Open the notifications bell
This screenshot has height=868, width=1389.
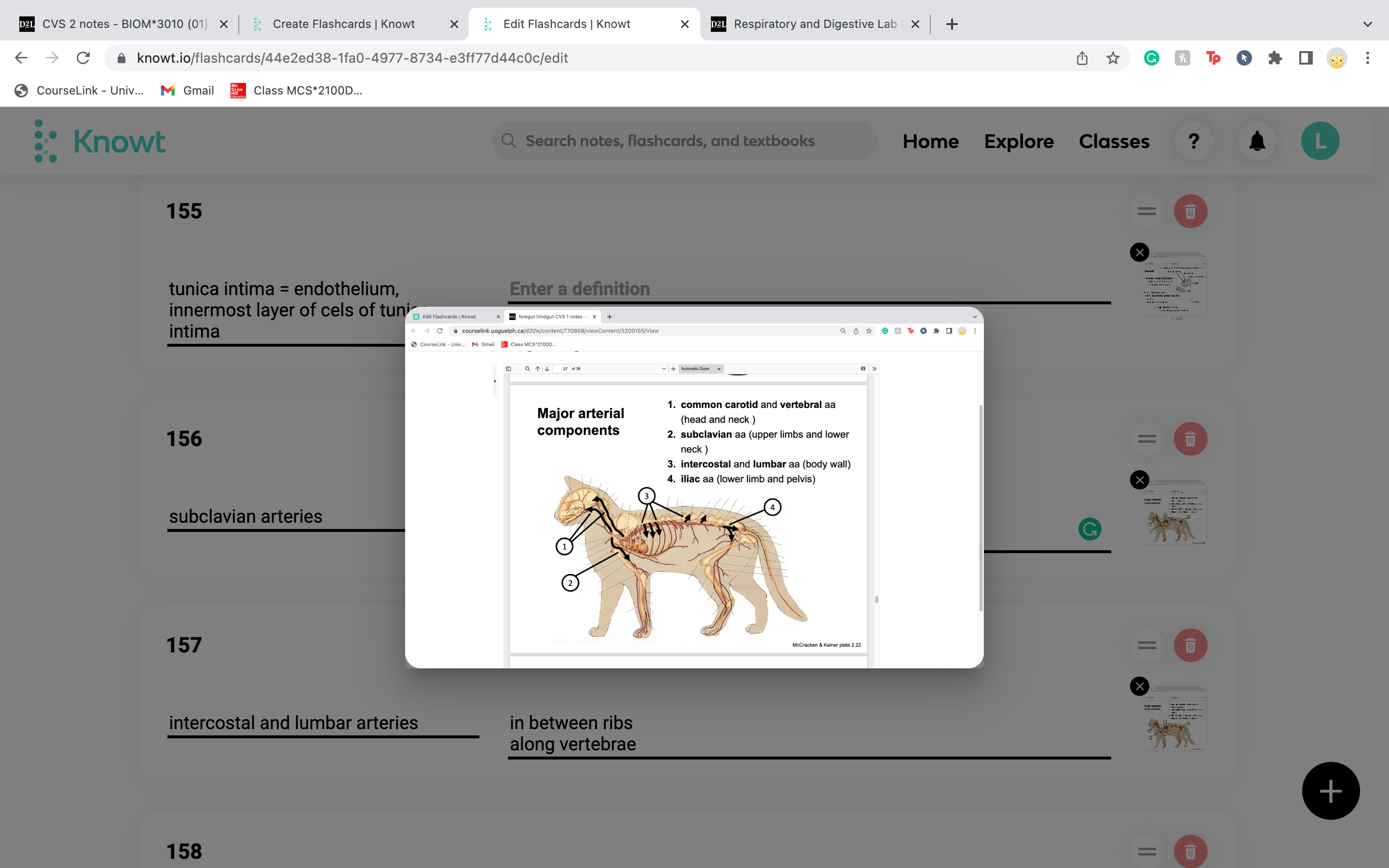(1257, 141)
